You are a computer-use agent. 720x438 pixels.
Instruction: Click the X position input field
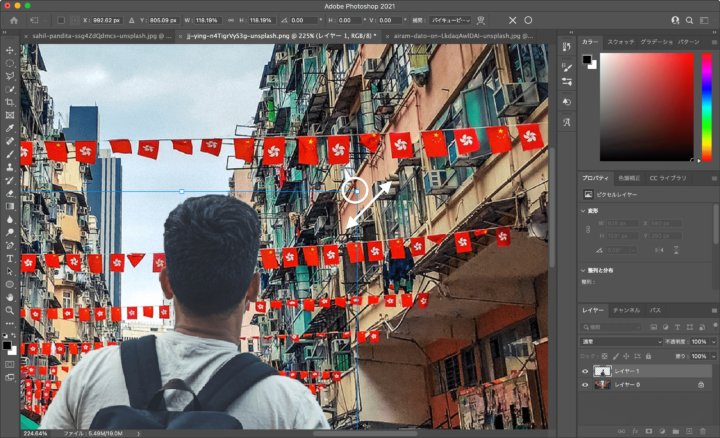[106, 20]
